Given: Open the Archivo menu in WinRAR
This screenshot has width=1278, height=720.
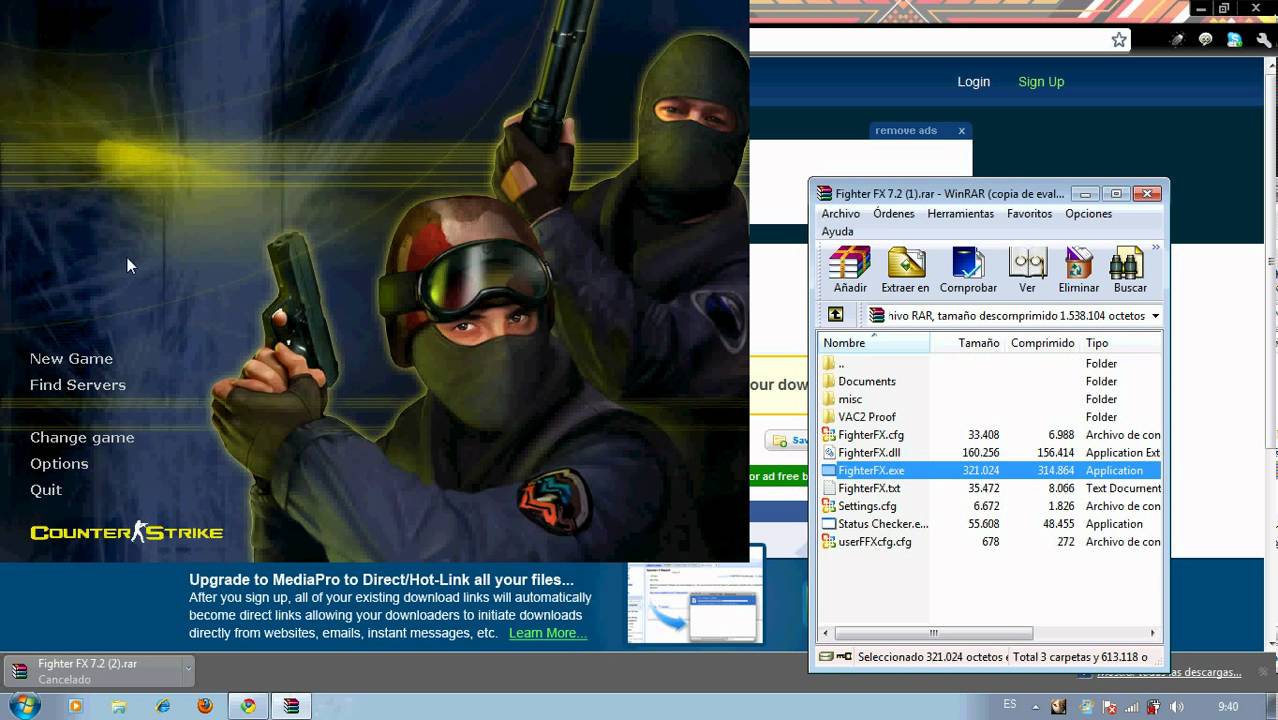Looking at the screenshot, I should point(840,214).
